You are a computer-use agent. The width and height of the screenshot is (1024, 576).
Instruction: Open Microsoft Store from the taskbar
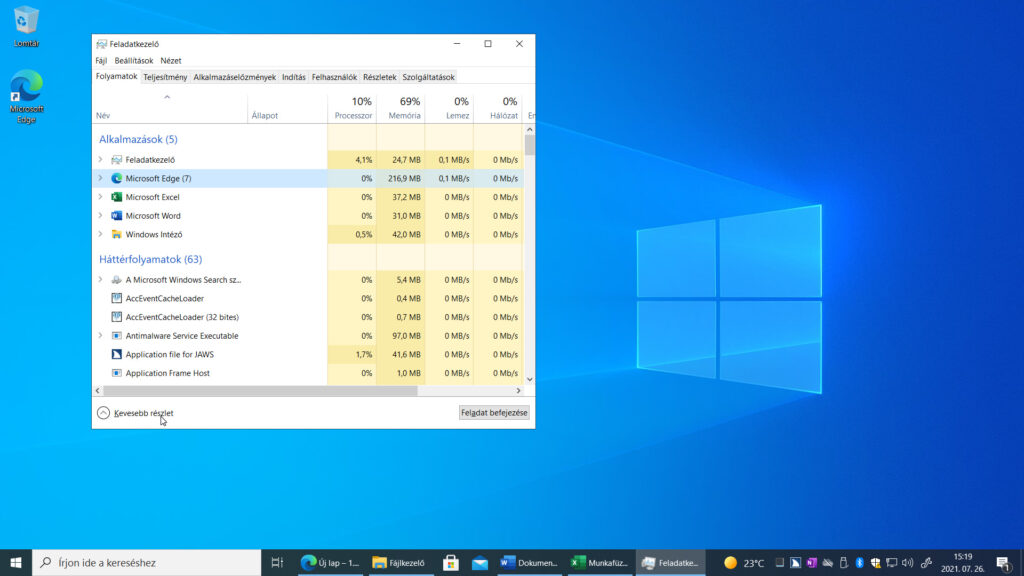pos(451,562)
